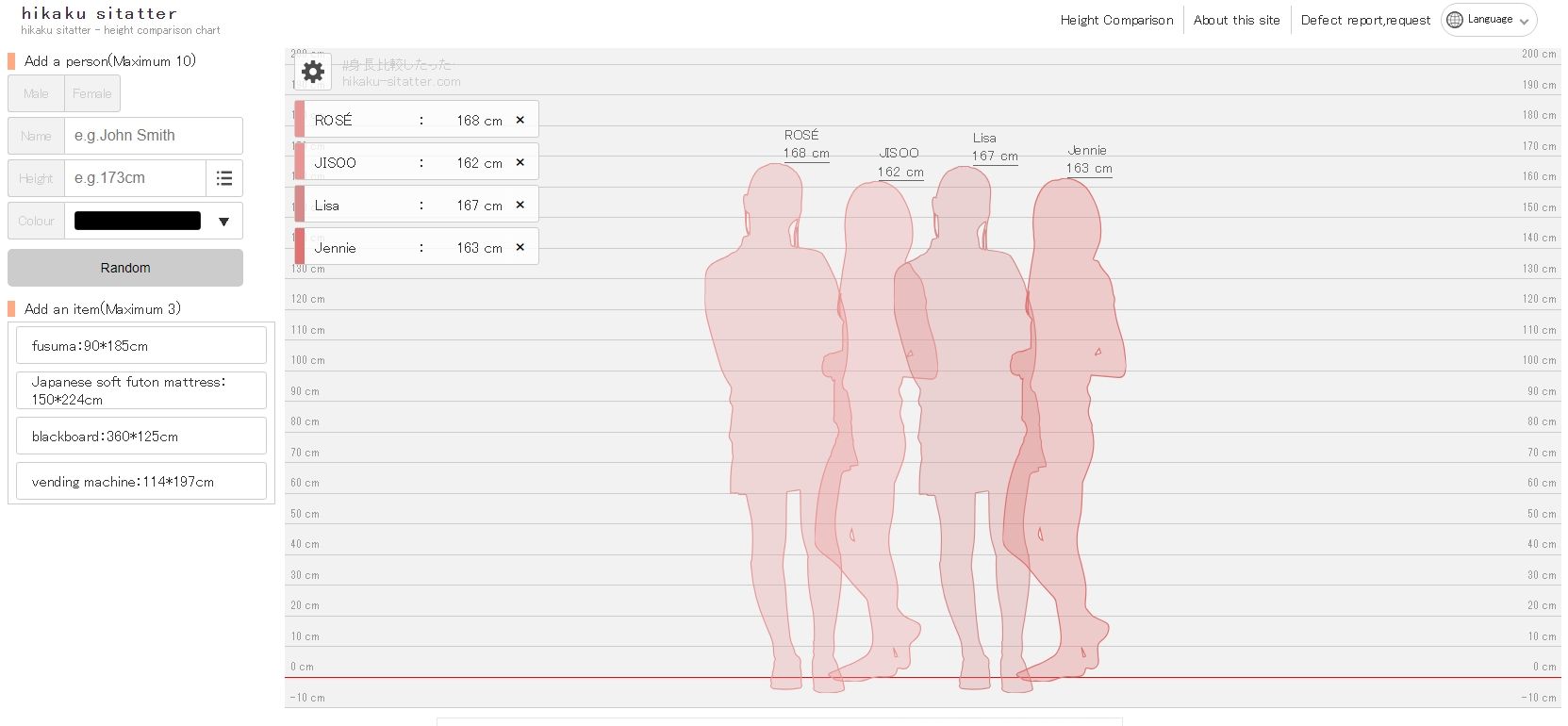Click the hikaku sitatter site logo
Viewport: 1568px width, 726px height.
point(99,13)
